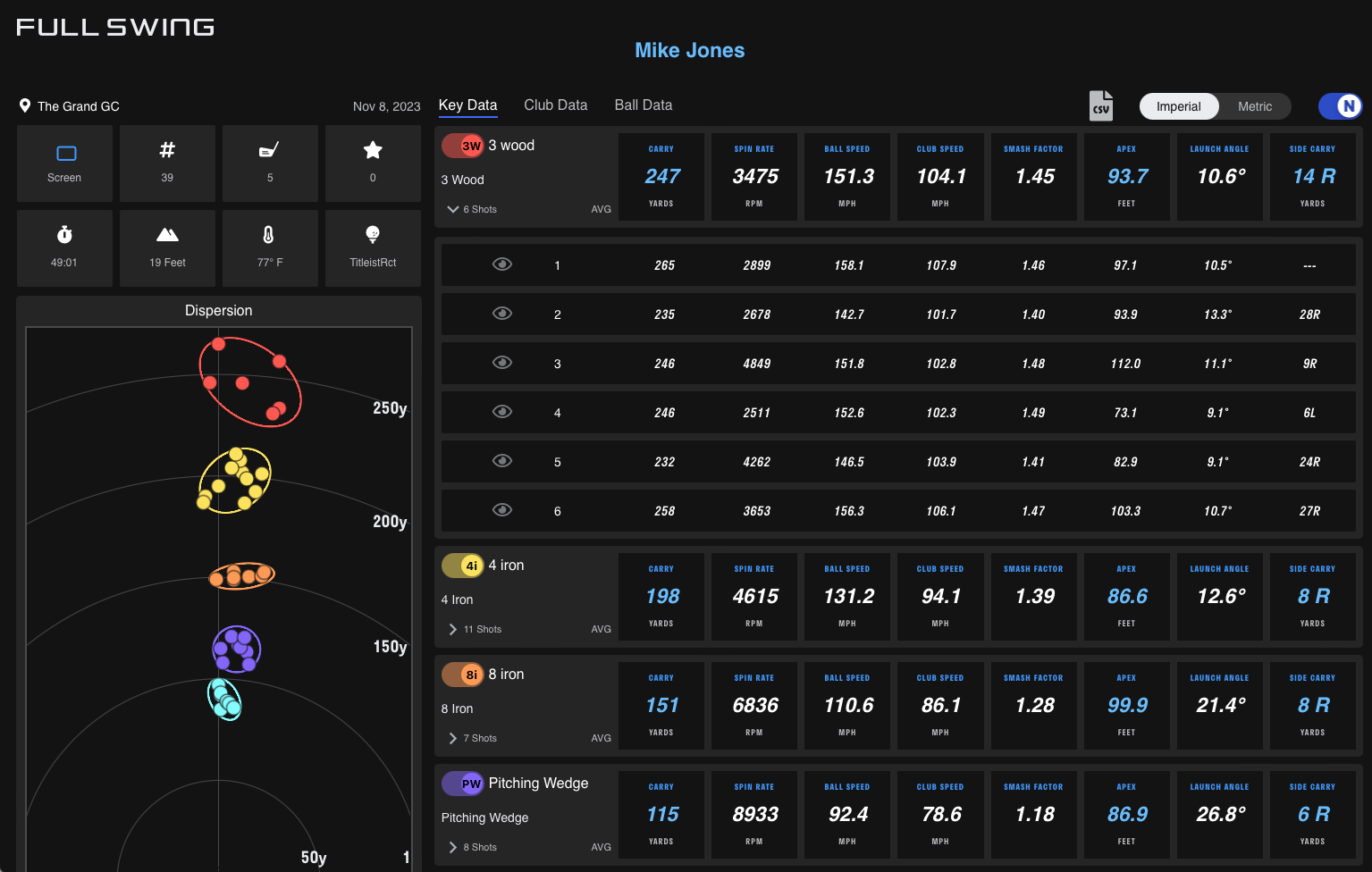
Task: Select the Screen icon panel
Action: point(63,163)
